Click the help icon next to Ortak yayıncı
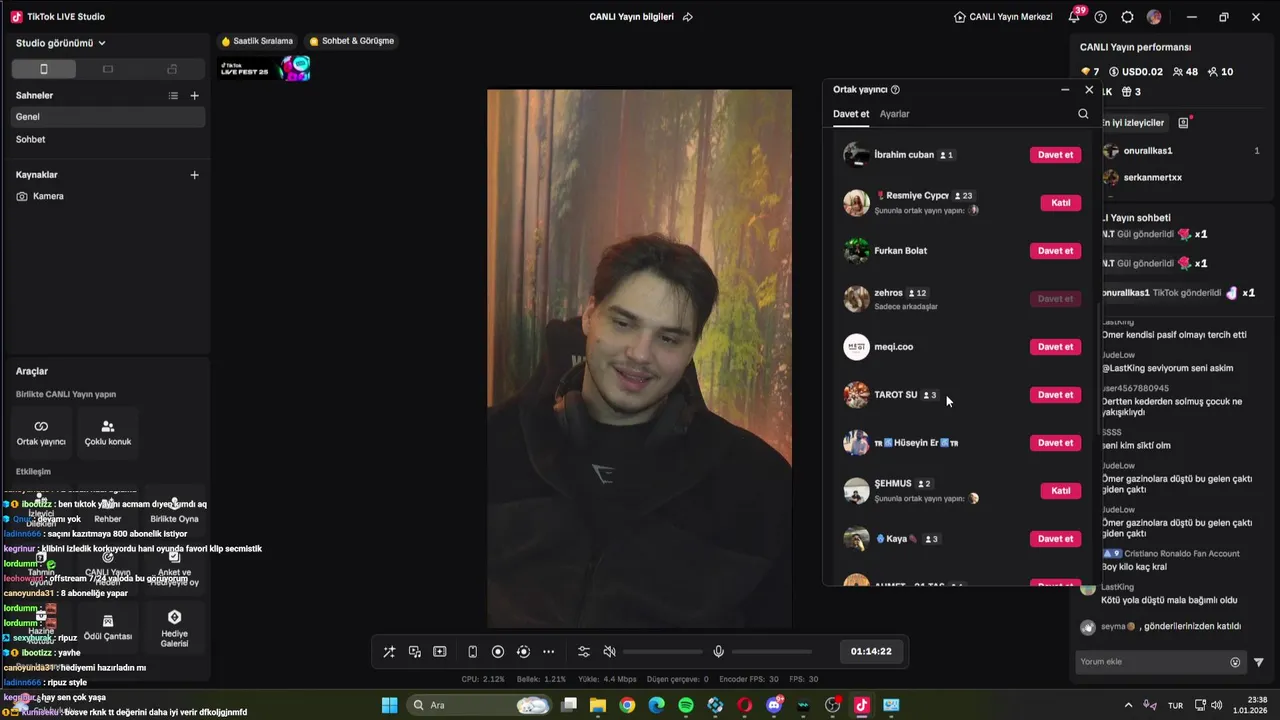This screenshot has height=720, width=1280. tap(895, 90)
